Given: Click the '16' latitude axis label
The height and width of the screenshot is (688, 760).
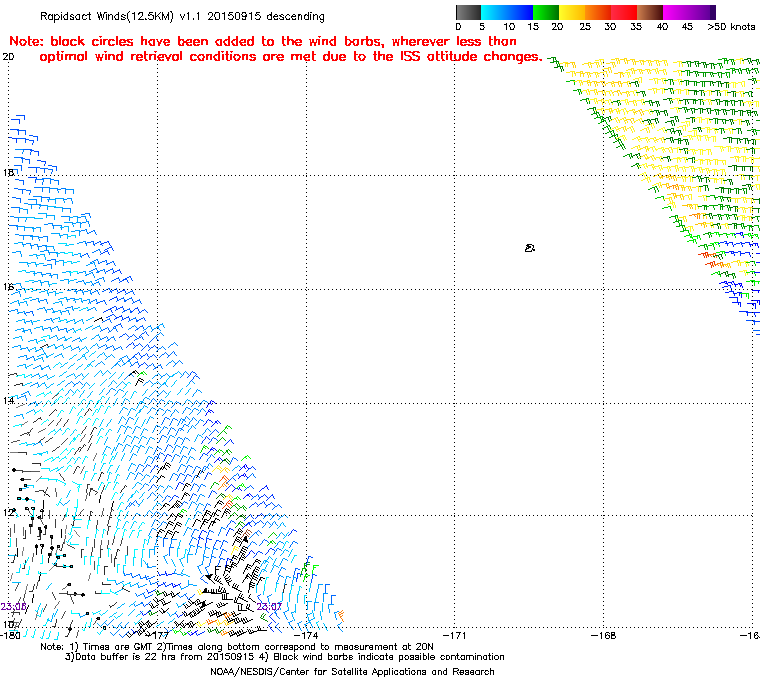Looking at the screenshot, I should (x=8, y=287).
